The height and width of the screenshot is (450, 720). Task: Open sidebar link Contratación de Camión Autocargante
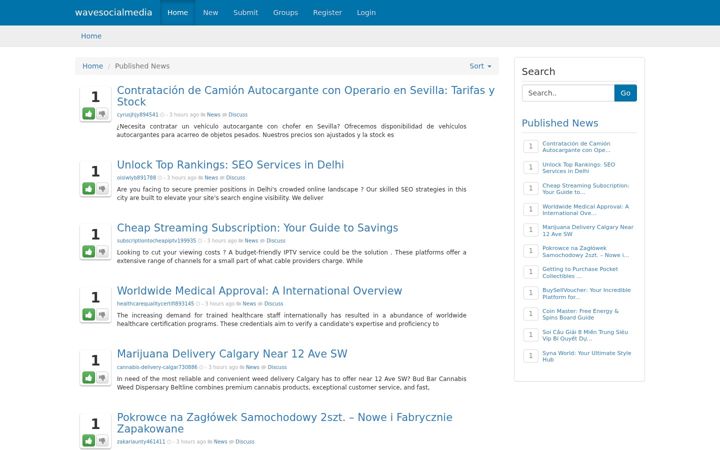(576, 146)
